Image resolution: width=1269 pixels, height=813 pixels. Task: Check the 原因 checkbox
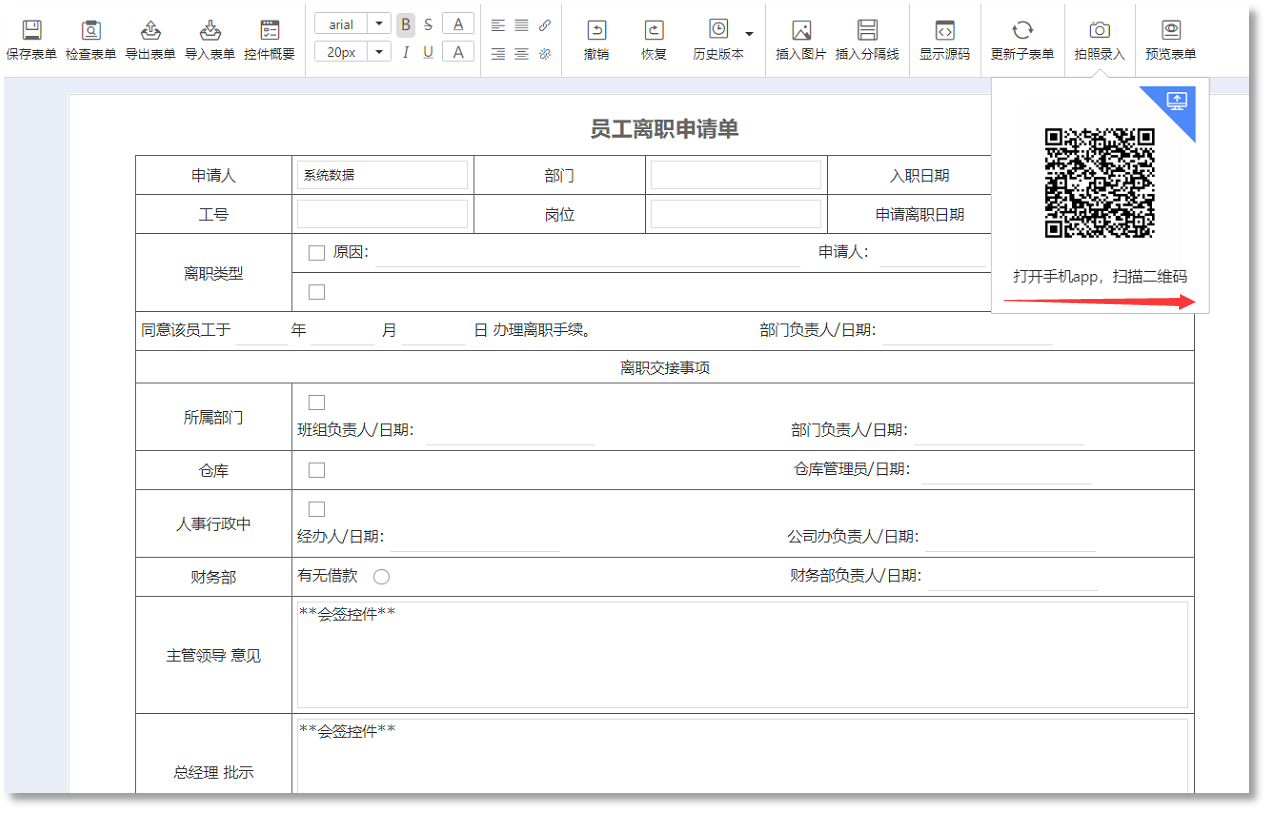click(317, 253)
